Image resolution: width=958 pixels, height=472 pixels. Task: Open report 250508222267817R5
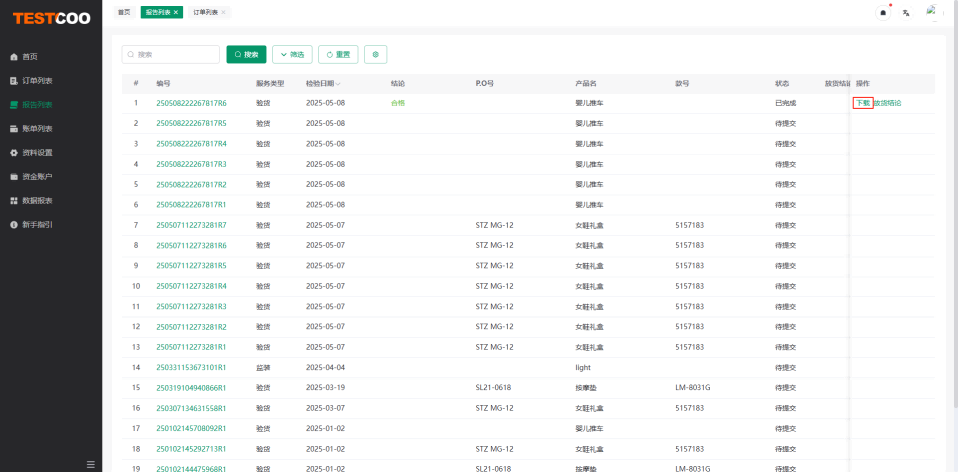coord(191,123)
